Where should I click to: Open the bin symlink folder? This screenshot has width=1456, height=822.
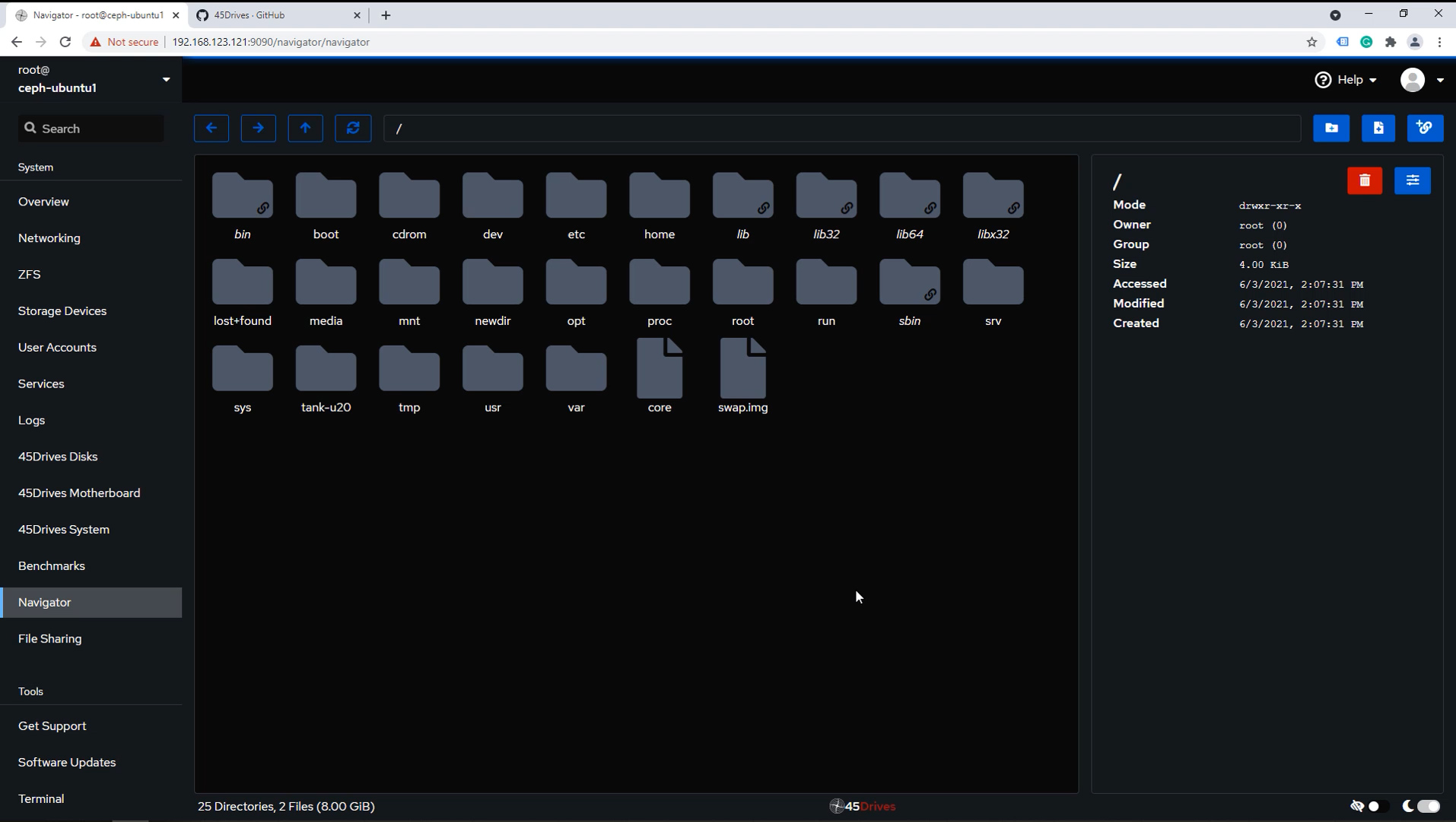pyautogui.click(x=243, y=206)
